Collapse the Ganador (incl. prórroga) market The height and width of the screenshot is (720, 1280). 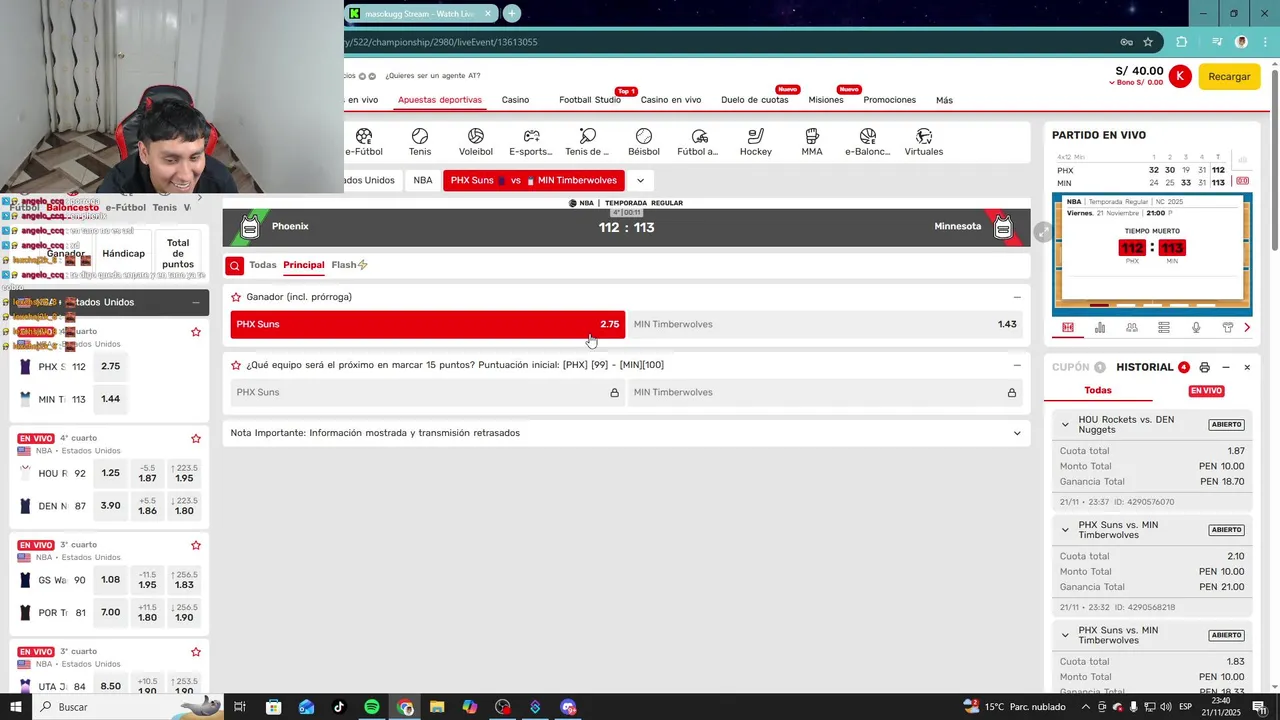point(1017,297)
